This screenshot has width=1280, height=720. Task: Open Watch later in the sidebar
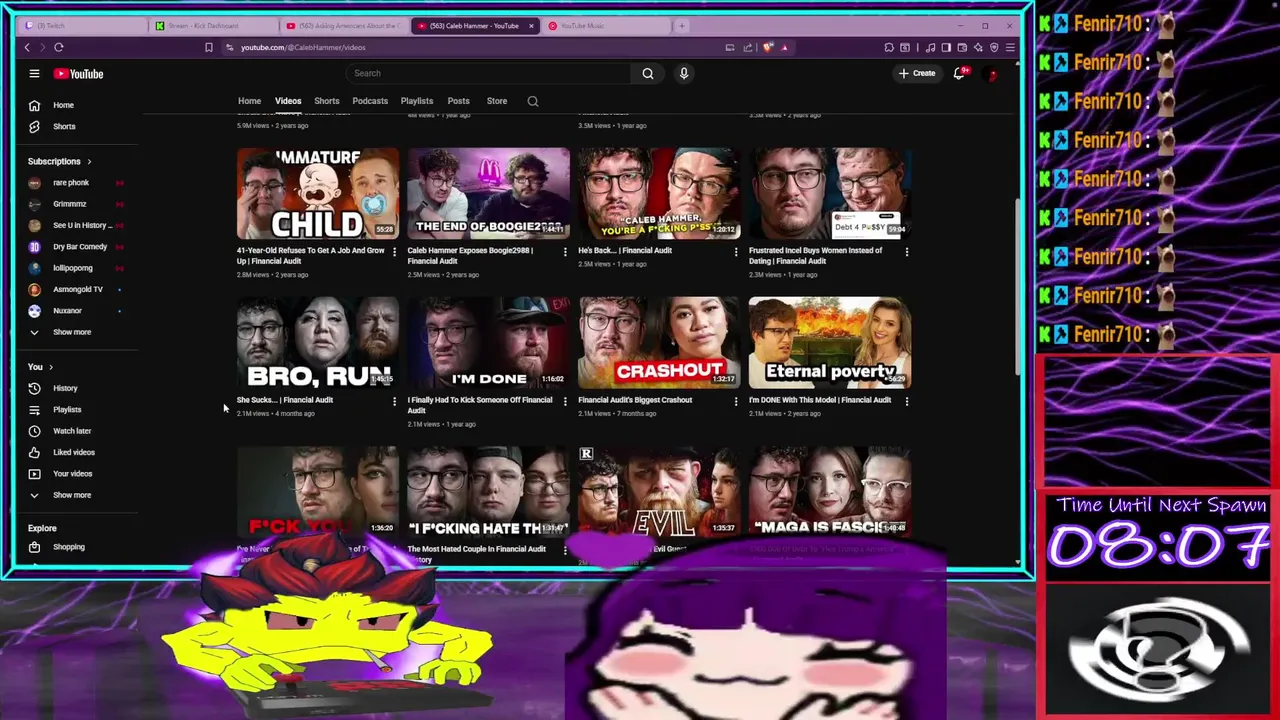[71, 431]
